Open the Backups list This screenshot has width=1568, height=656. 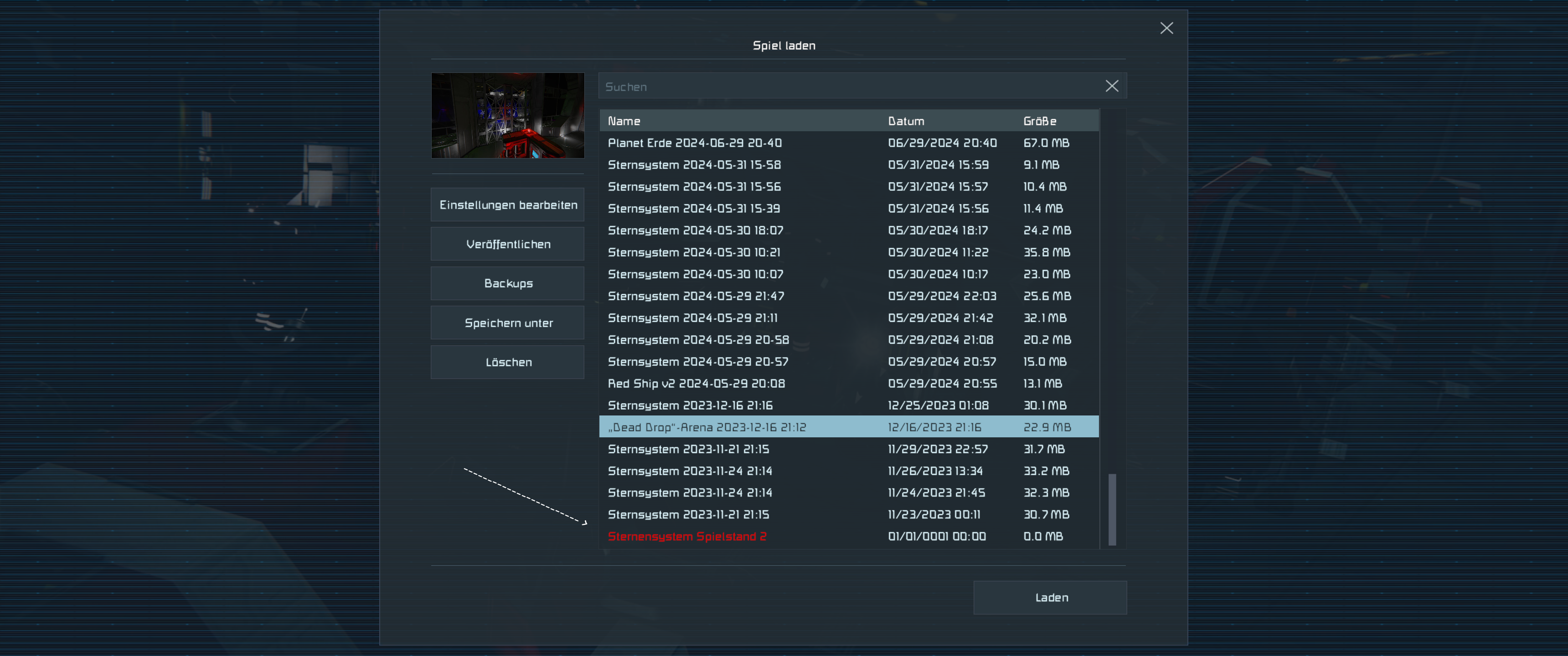click(508, 283)
